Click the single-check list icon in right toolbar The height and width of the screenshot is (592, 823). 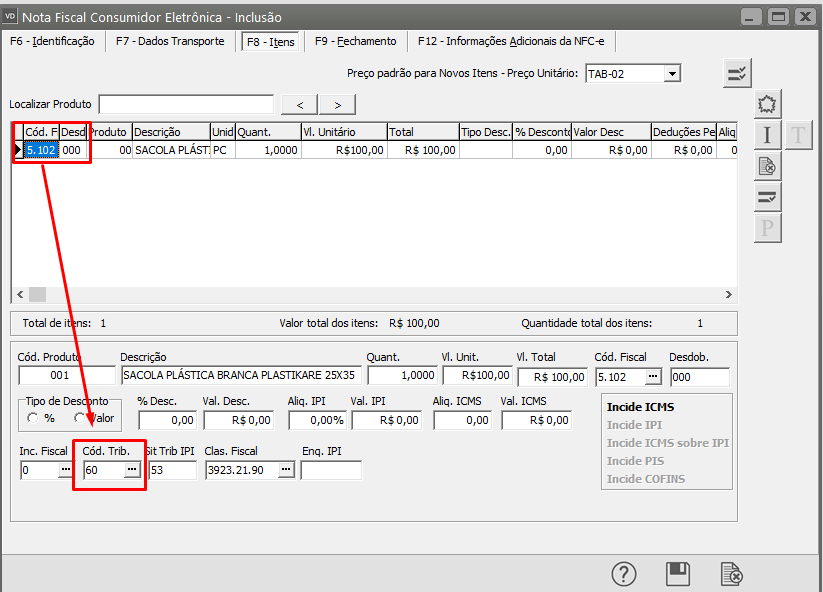(767, 197)
